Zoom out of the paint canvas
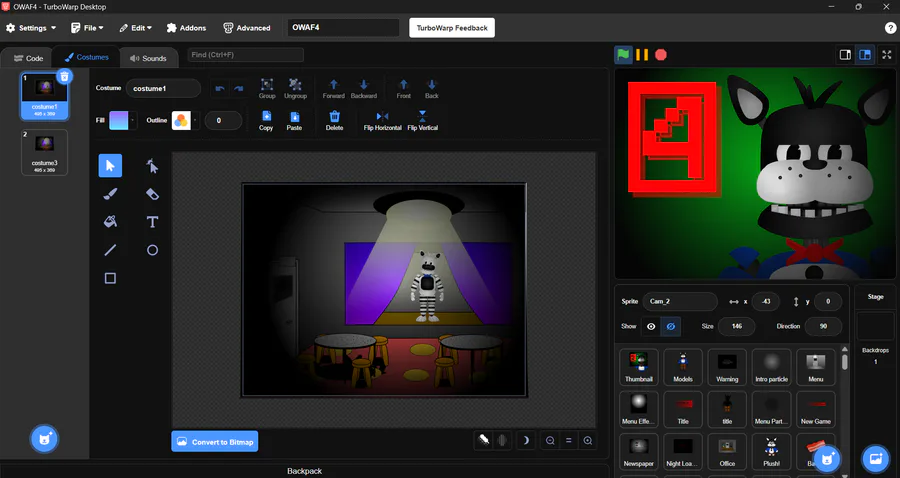Viewport: 900px width, 478px height. 550,441
